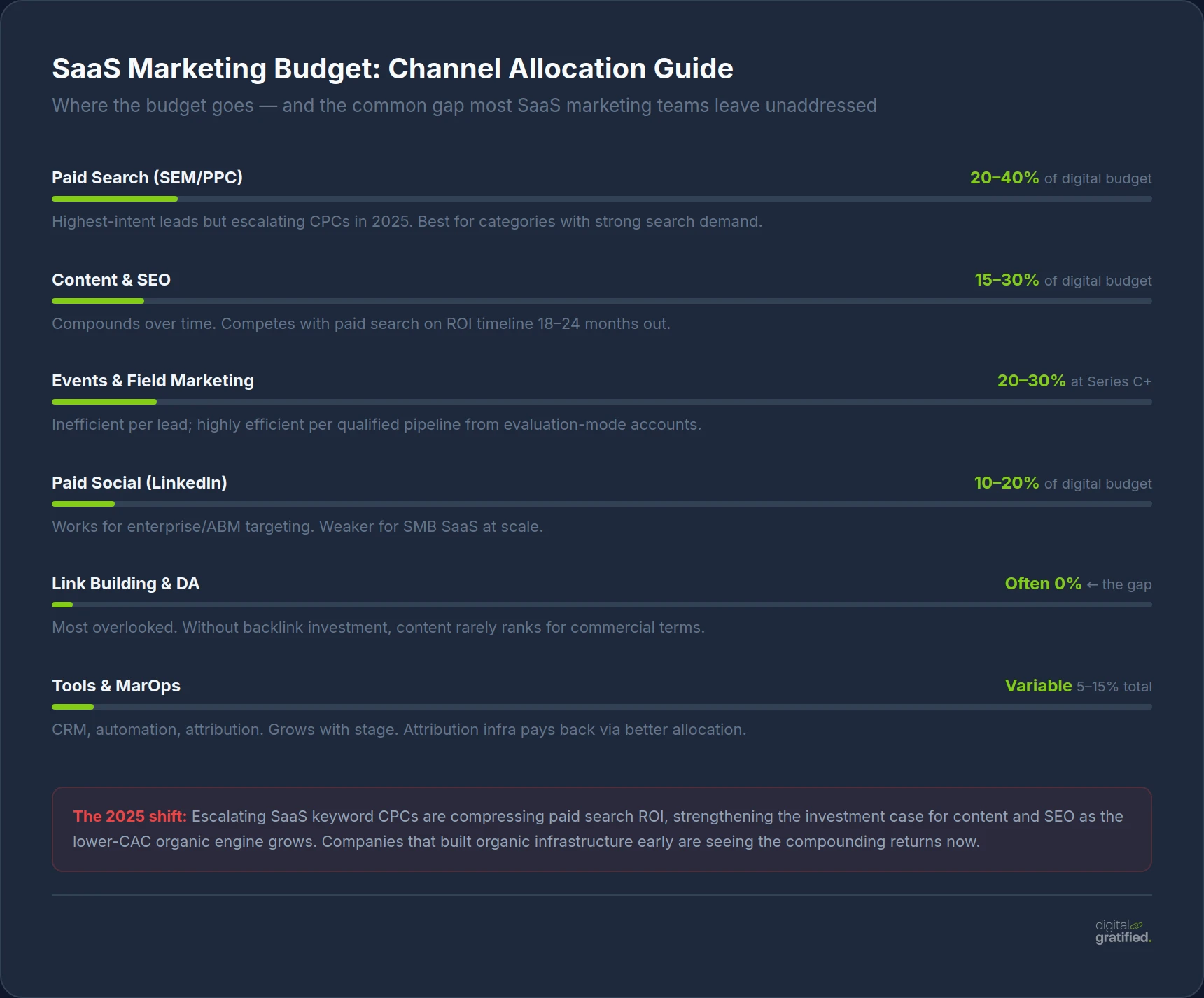Image resolution: width=1204 pixels, height=998 pixels.
Task: Select the 'Events & Field Marketing' heading
Action: pyautogui.click(x=153, y=381)
